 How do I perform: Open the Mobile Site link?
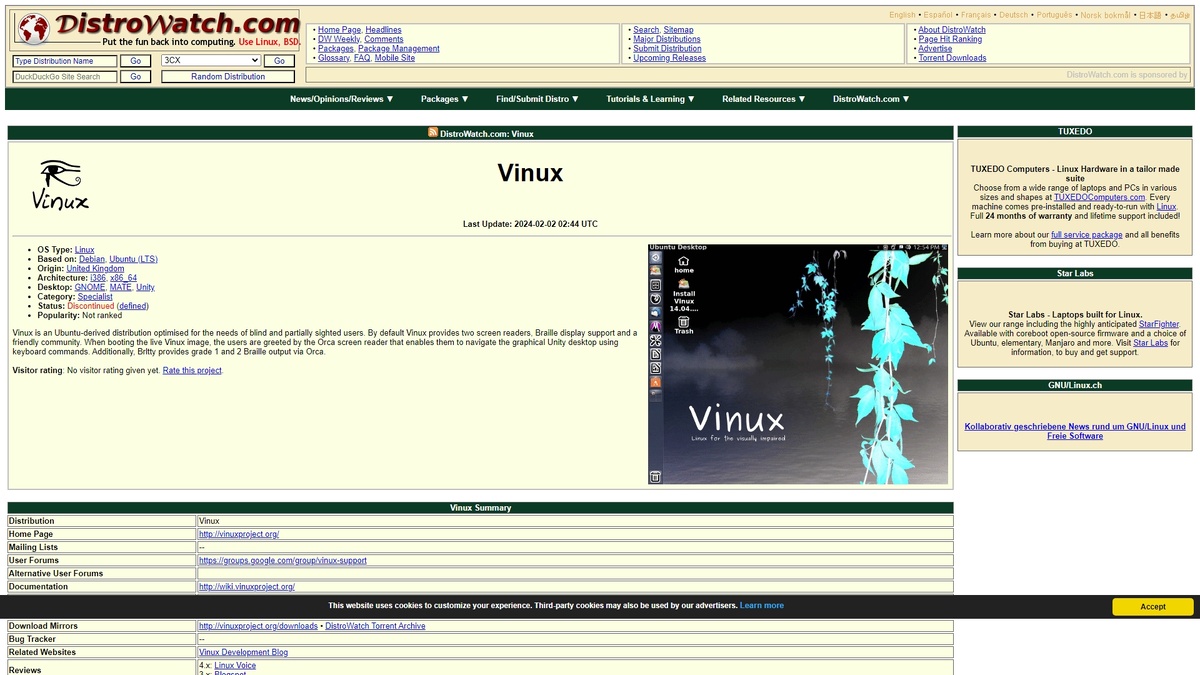(395, 58)
